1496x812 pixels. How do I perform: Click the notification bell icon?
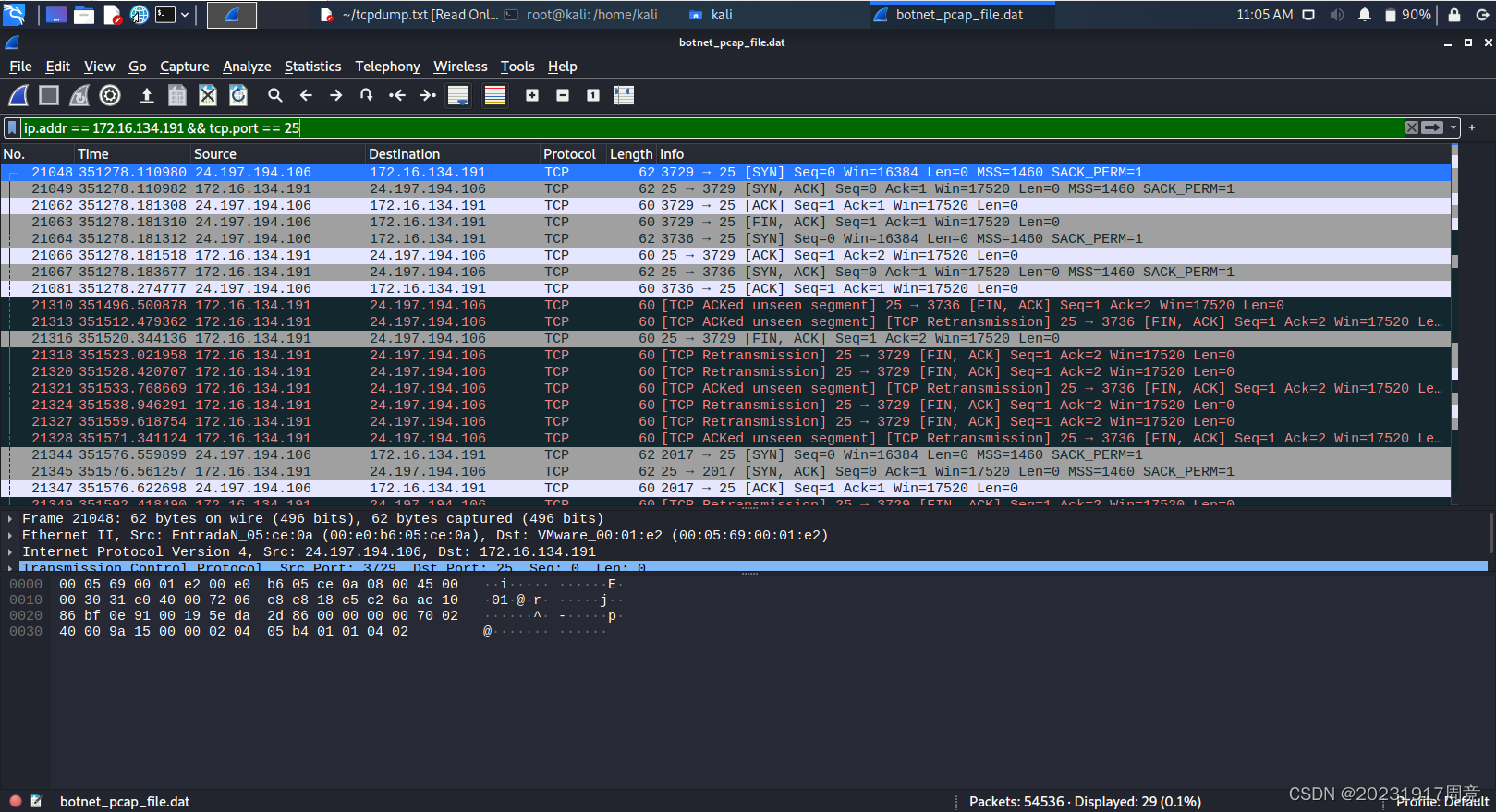(x=1365, y=15)
